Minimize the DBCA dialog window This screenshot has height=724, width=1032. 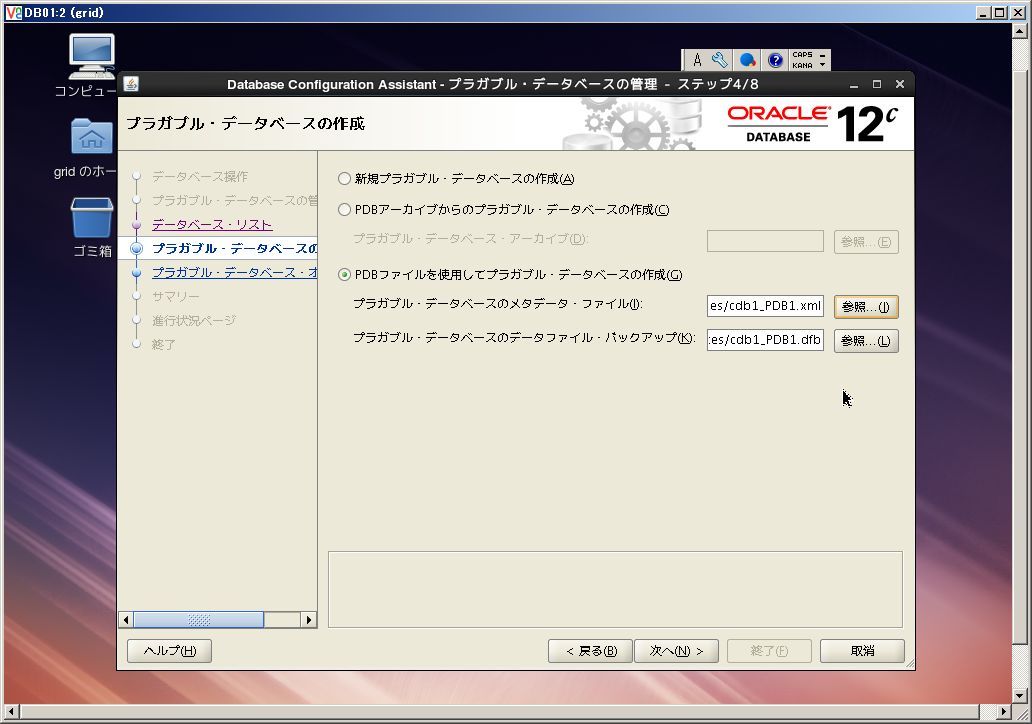pyautogui.click(x=854, y=85)
